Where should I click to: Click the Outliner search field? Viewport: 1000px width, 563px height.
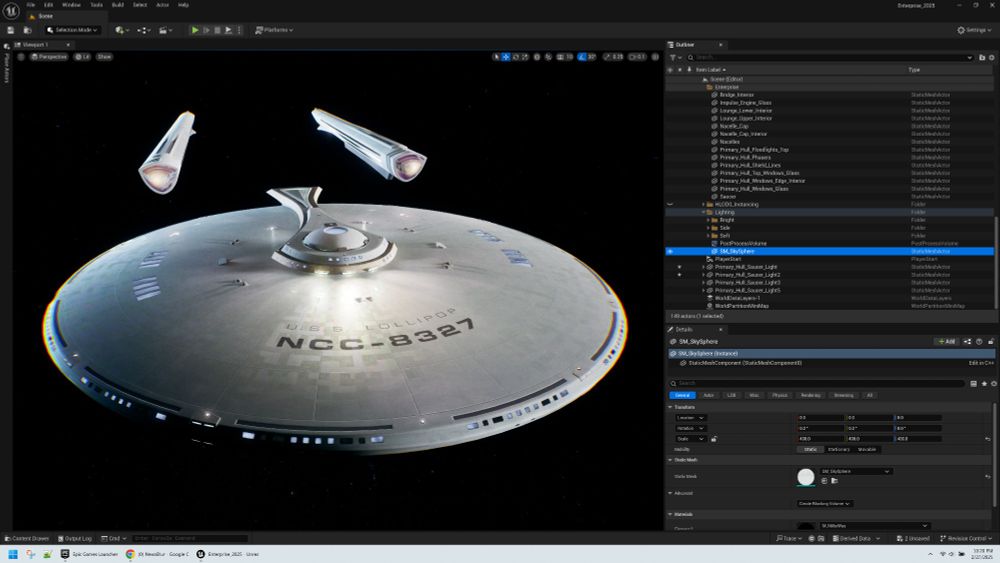(x=829, y=57)
